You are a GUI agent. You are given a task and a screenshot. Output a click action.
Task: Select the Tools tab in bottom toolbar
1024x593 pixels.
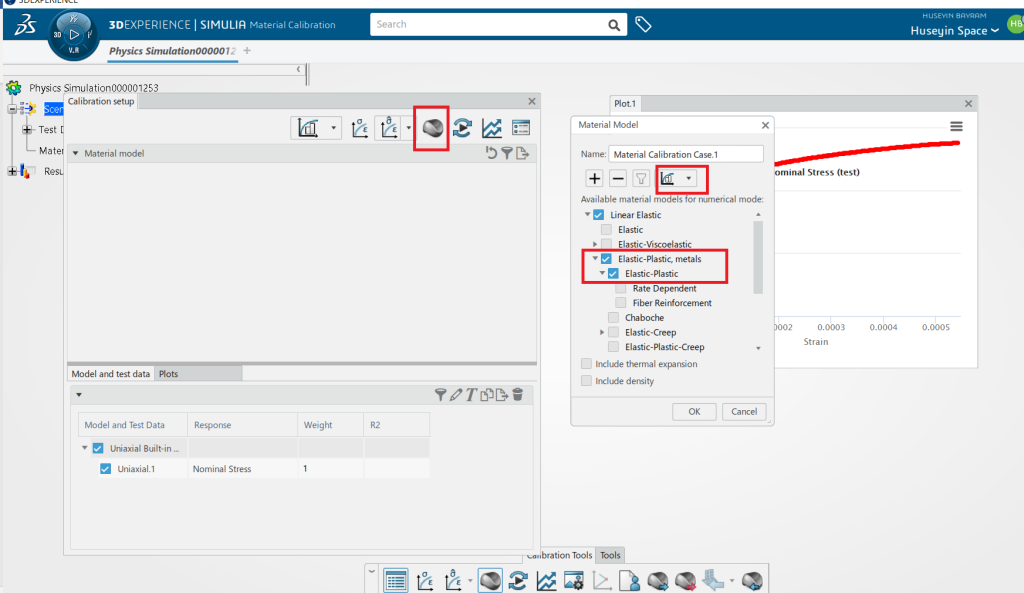610,555
